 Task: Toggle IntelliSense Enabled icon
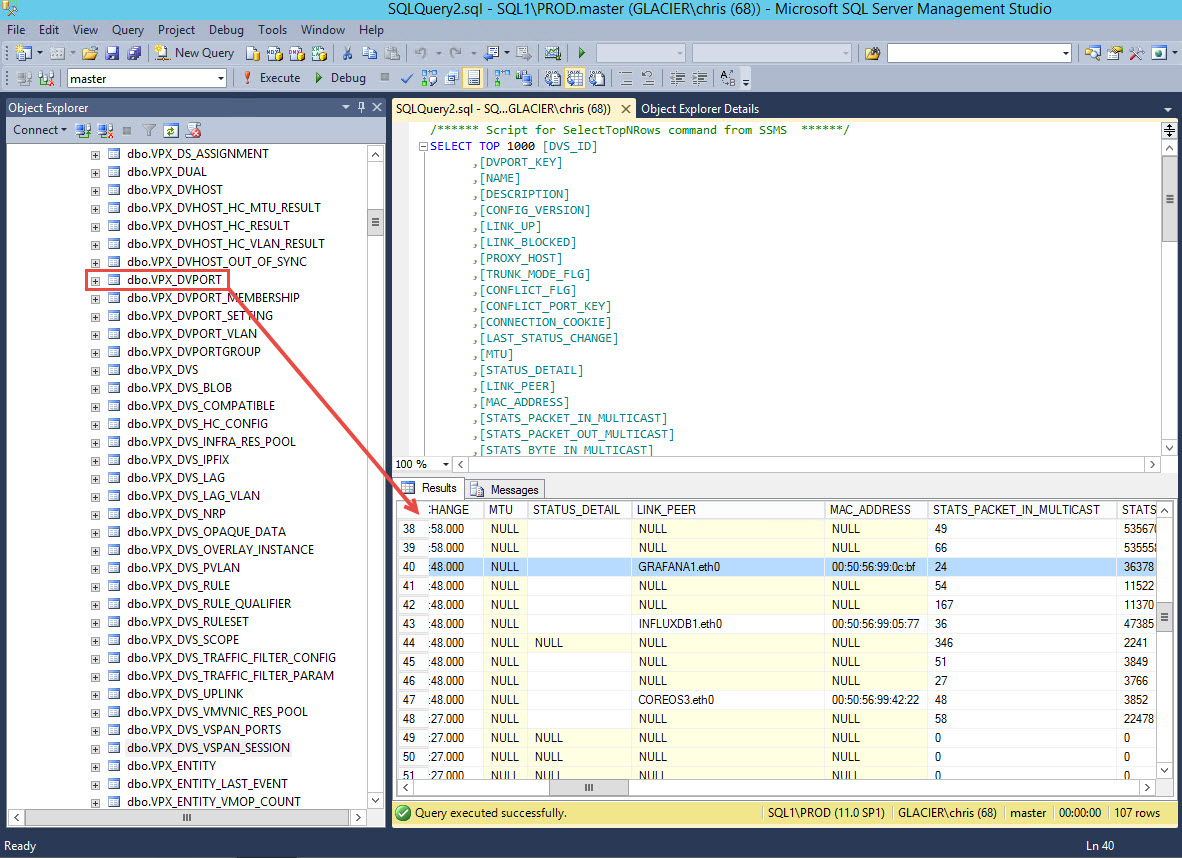(473, 78)
